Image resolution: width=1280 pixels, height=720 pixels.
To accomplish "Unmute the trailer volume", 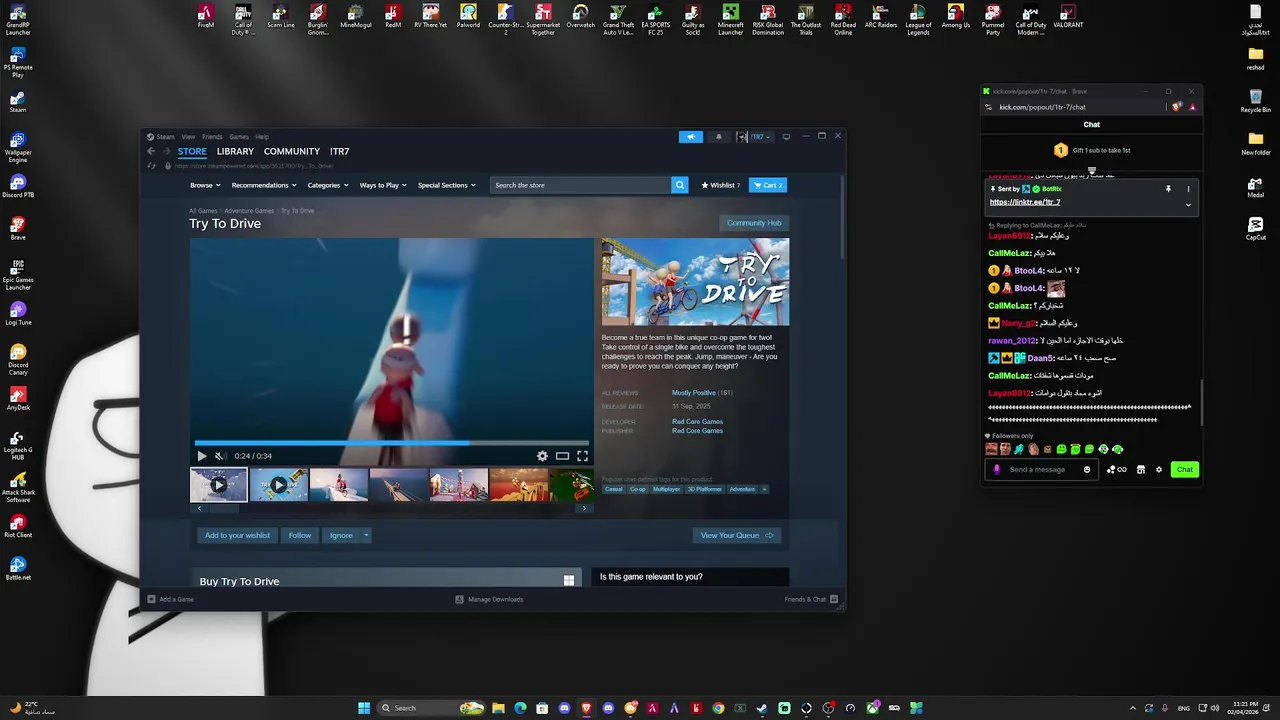I will [220, 456].
